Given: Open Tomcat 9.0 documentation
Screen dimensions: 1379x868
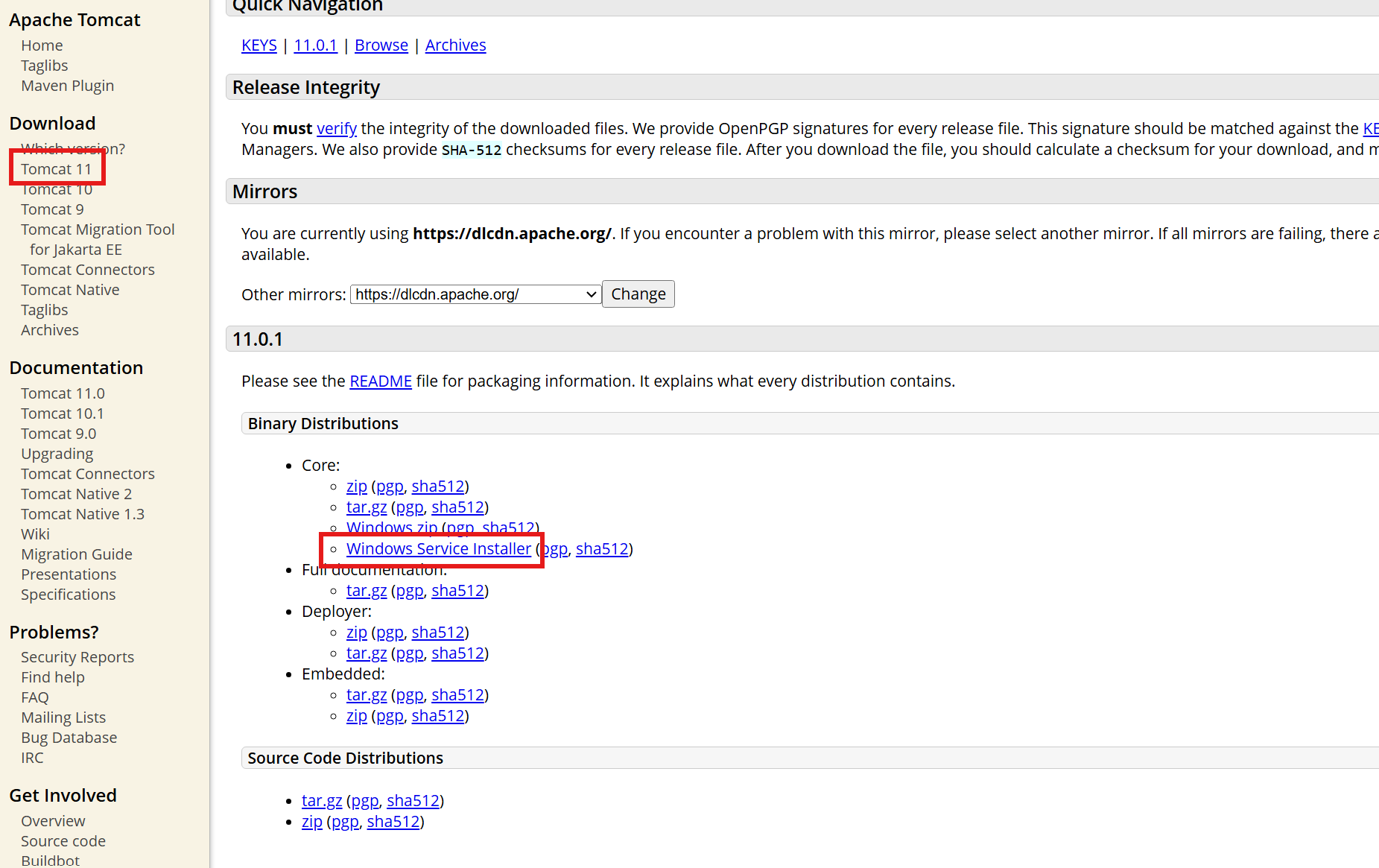Looking at the screenshot, I should [58, 434].
